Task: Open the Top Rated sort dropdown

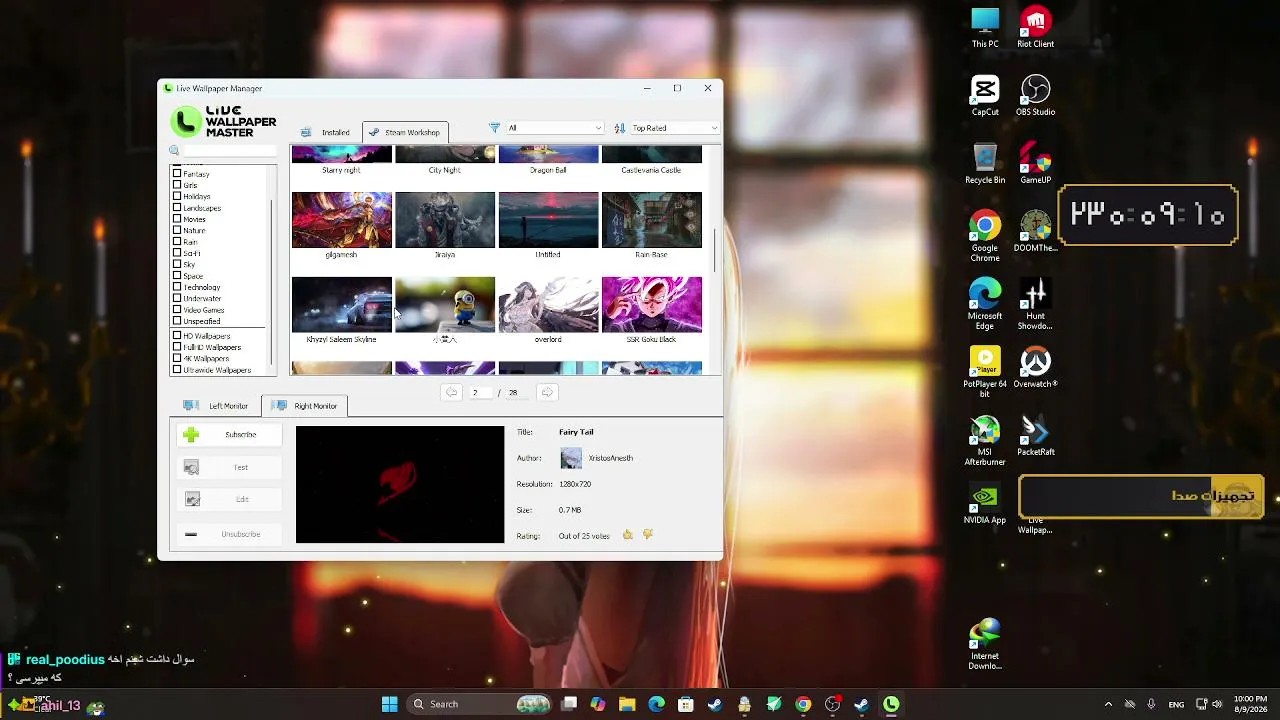Action: (x=675, y=128)
